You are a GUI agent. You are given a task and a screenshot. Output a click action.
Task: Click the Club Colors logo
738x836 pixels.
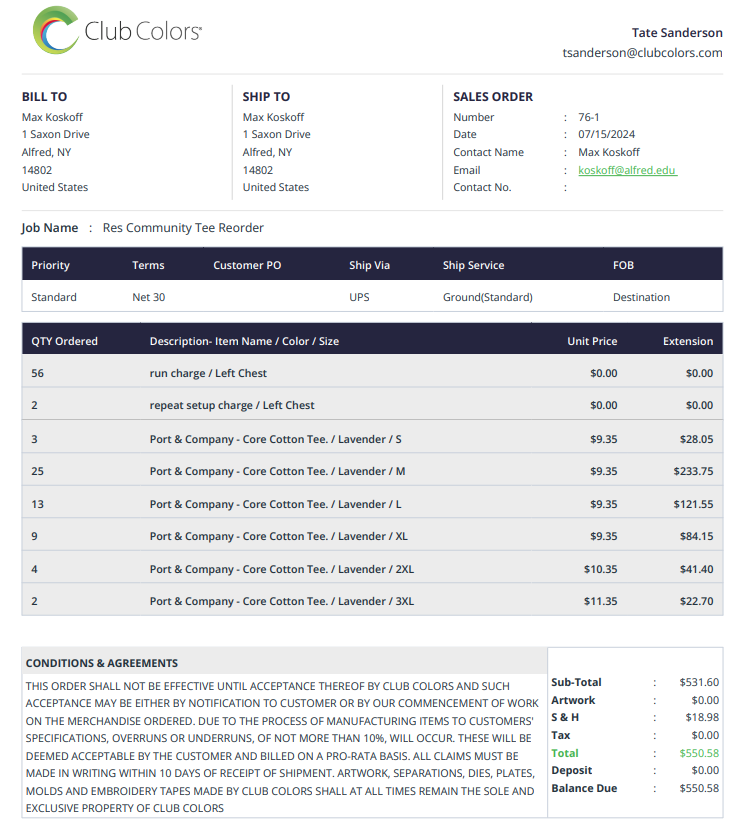(117, 30)
